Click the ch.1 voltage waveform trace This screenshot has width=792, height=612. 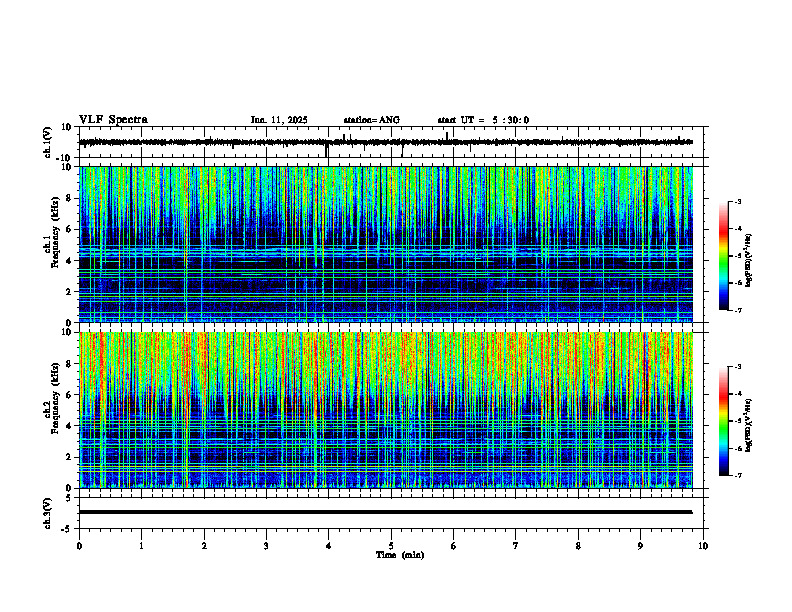[385, 142]
